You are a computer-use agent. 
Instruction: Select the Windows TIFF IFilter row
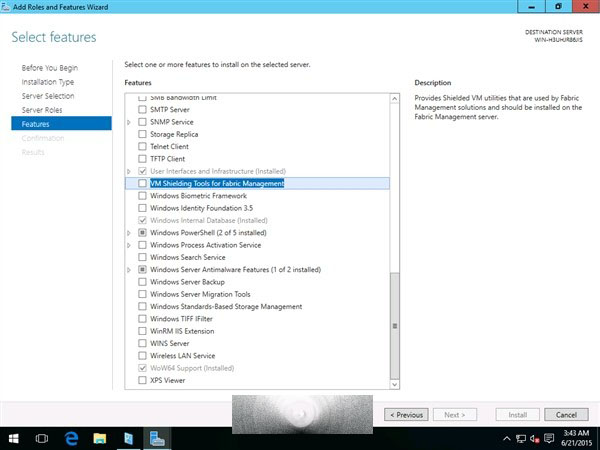(x=257, y=319)
